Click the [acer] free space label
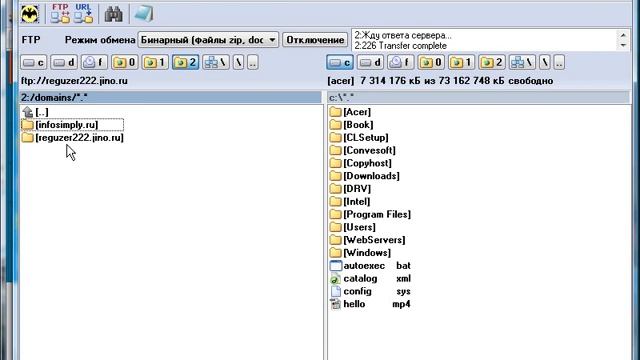The width and height of the screenshot is (640, 360). (x=440, y=81)
